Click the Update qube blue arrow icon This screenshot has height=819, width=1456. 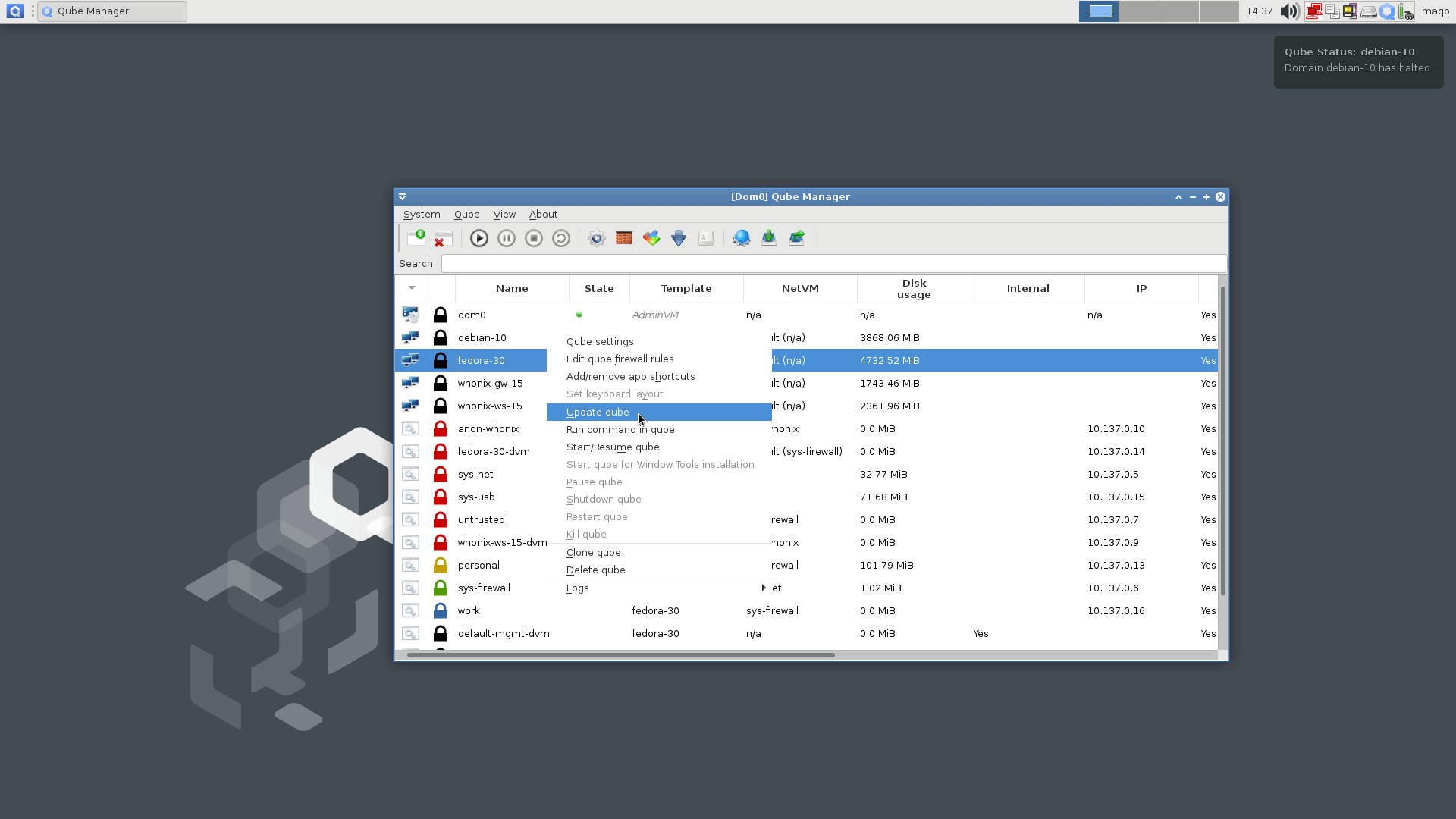pyautogui.click(x=679, y=238)
